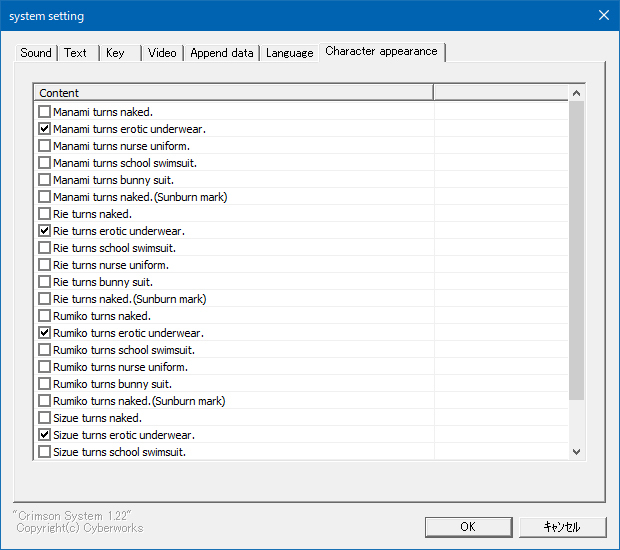
Task: Enable Manami turns nurse uniform checkbox
Action: 44,146
